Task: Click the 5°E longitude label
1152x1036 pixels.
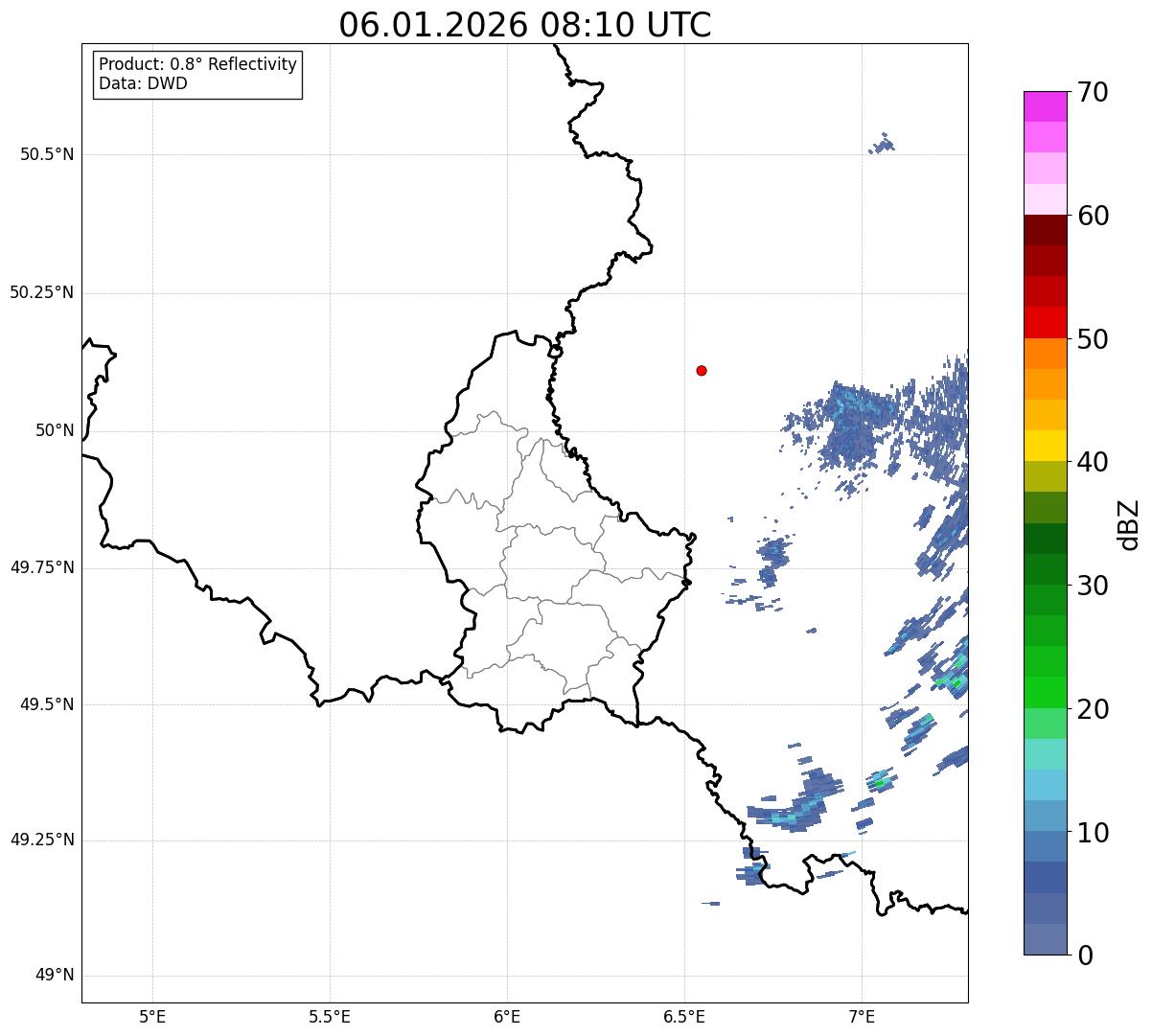Action: tap(152, 1017)
